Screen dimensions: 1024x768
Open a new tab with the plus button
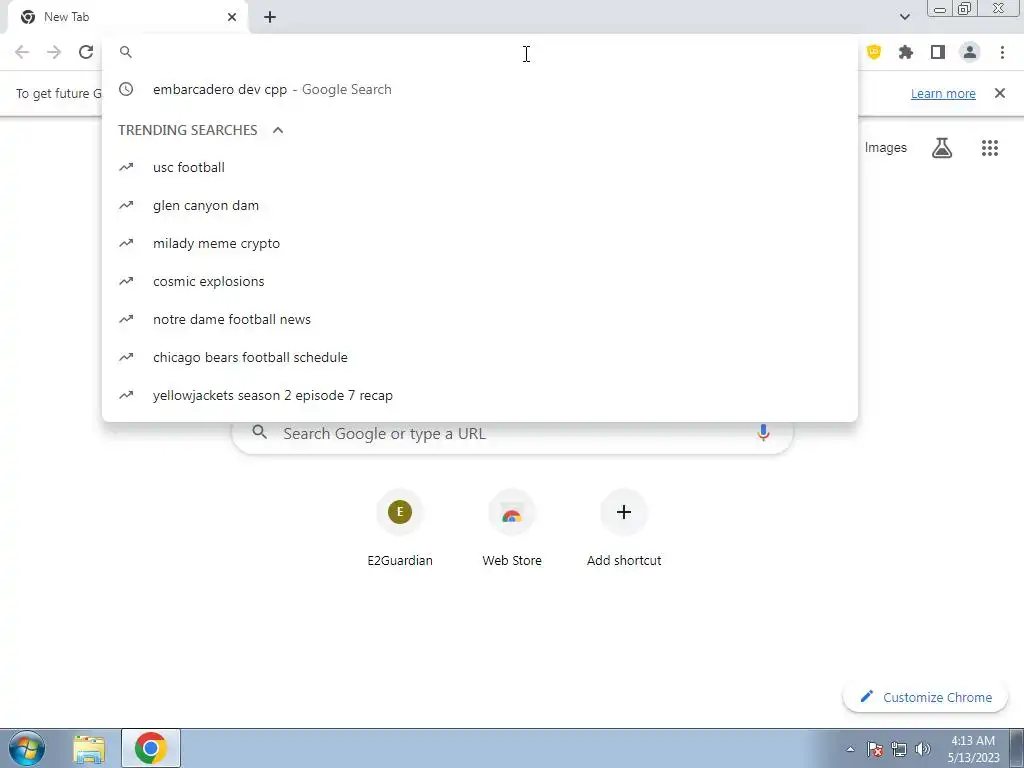click(x=270, y=17)
